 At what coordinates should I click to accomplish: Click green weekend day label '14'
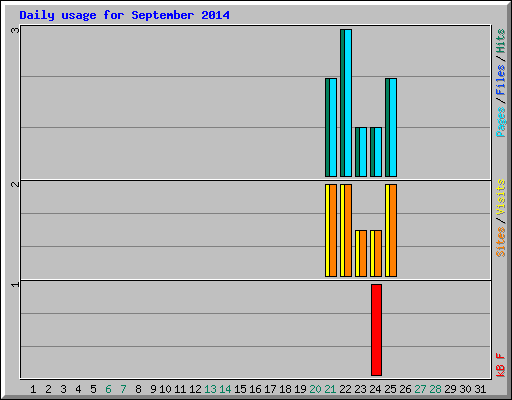[x=225, y=389]
